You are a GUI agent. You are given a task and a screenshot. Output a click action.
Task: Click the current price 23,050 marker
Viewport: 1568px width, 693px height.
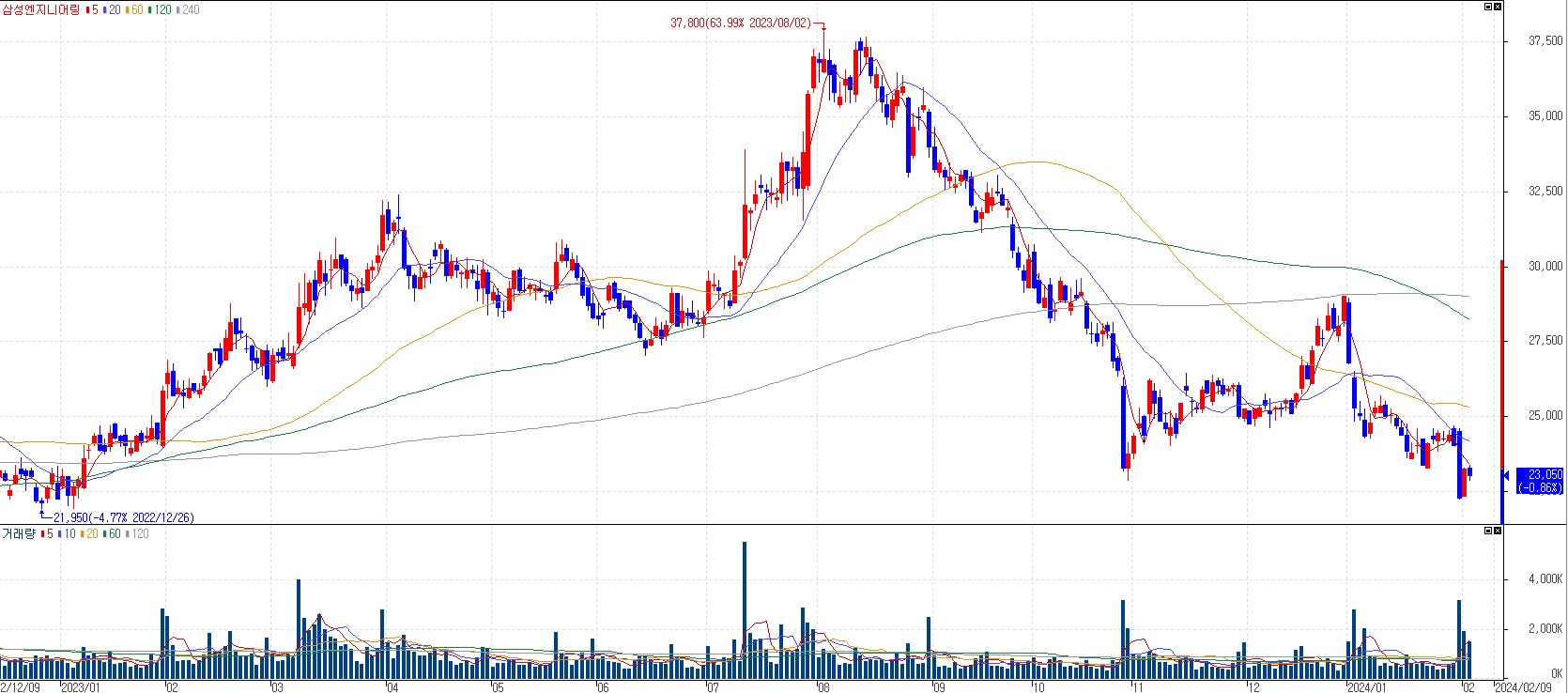pos(1538,480)
